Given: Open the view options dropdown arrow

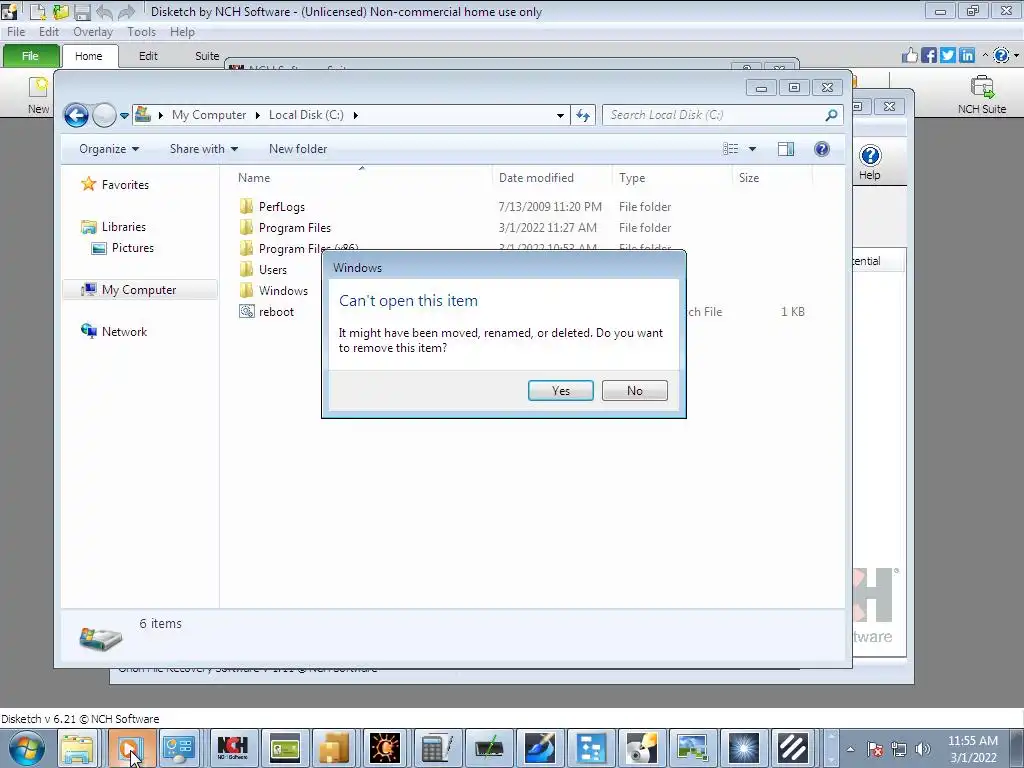Looking at the screenshot, I should point(752,149).
